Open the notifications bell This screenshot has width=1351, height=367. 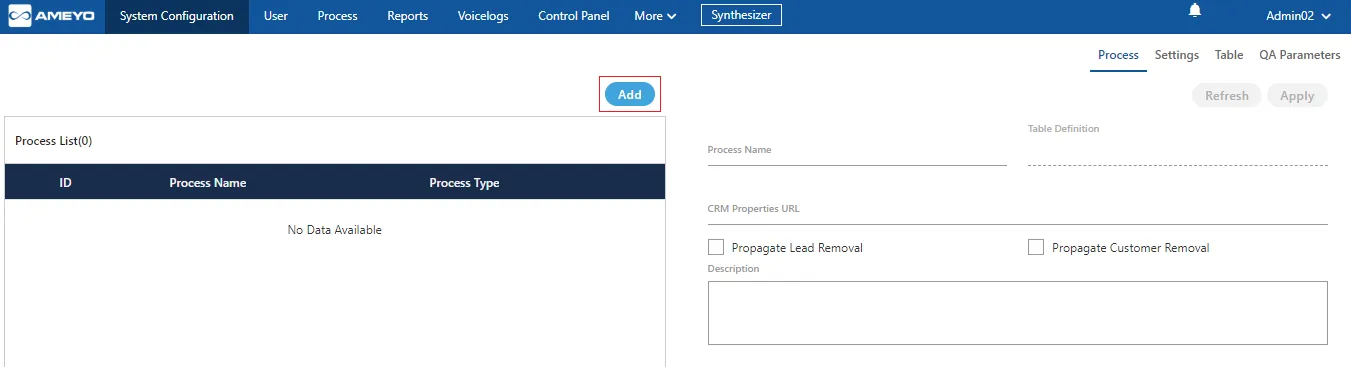tap(1194, 11)
